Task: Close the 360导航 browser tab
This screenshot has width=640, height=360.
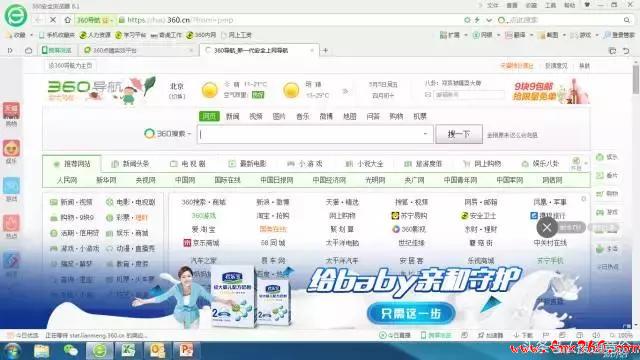Action: pos(312,50)
